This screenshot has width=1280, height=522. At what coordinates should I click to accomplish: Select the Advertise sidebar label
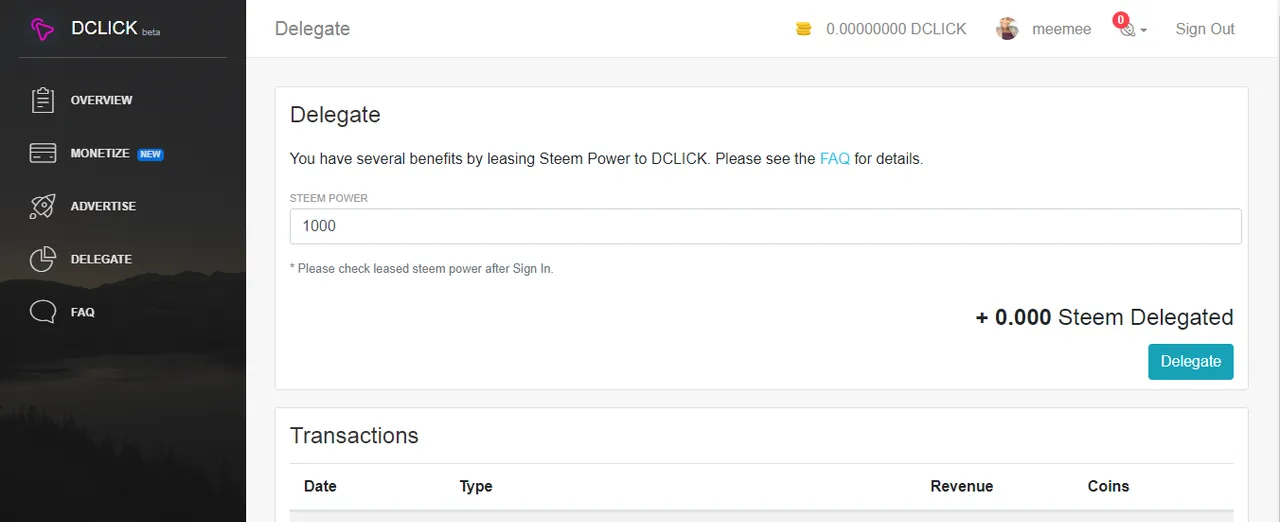click(103, 206)
